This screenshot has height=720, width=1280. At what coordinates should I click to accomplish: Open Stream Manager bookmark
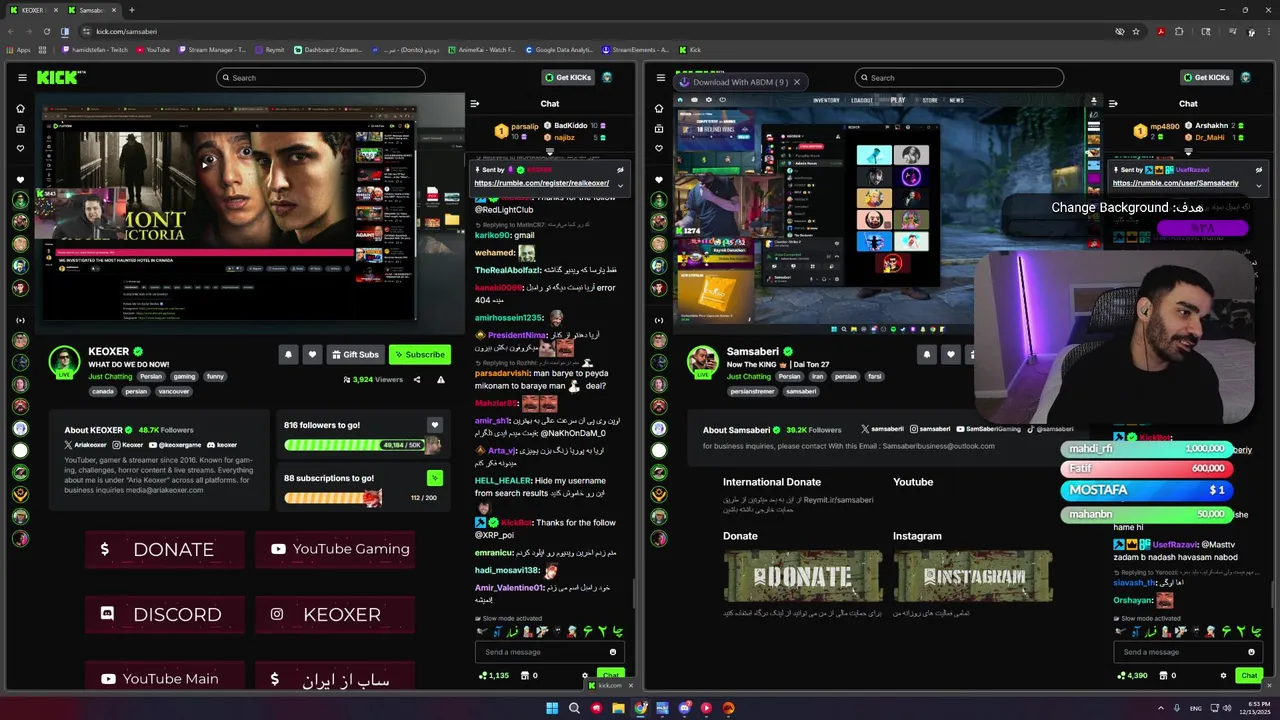coord(213,50)
